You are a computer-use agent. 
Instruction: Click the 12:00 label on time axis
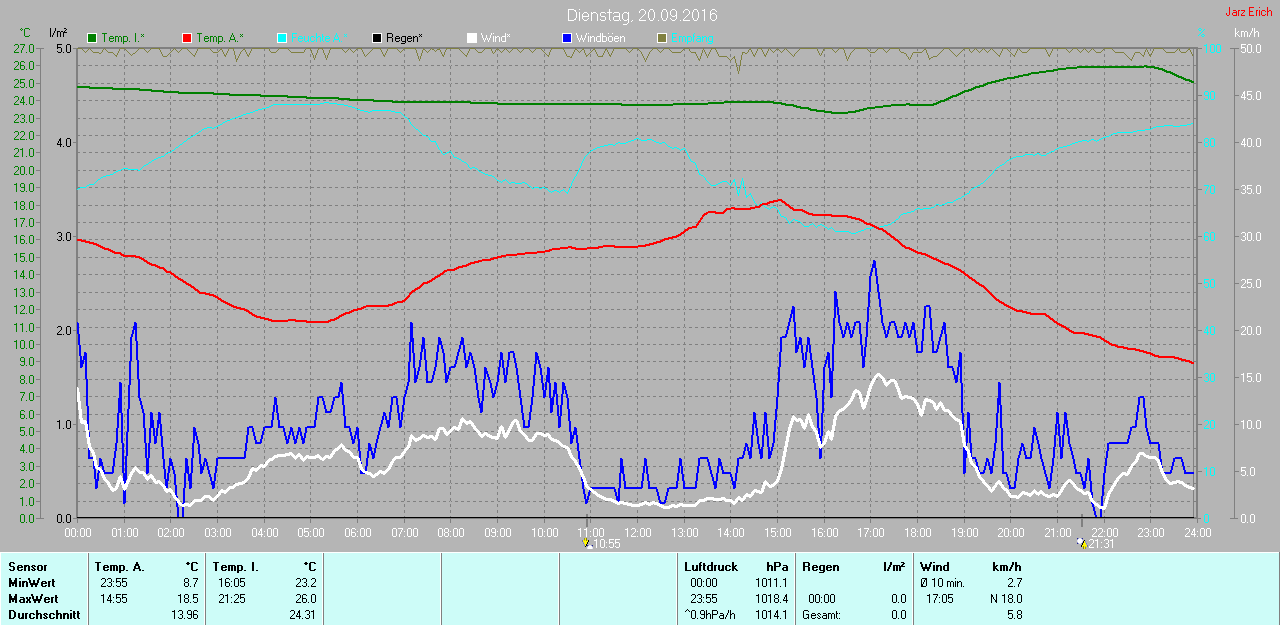[x=637, y=532]
